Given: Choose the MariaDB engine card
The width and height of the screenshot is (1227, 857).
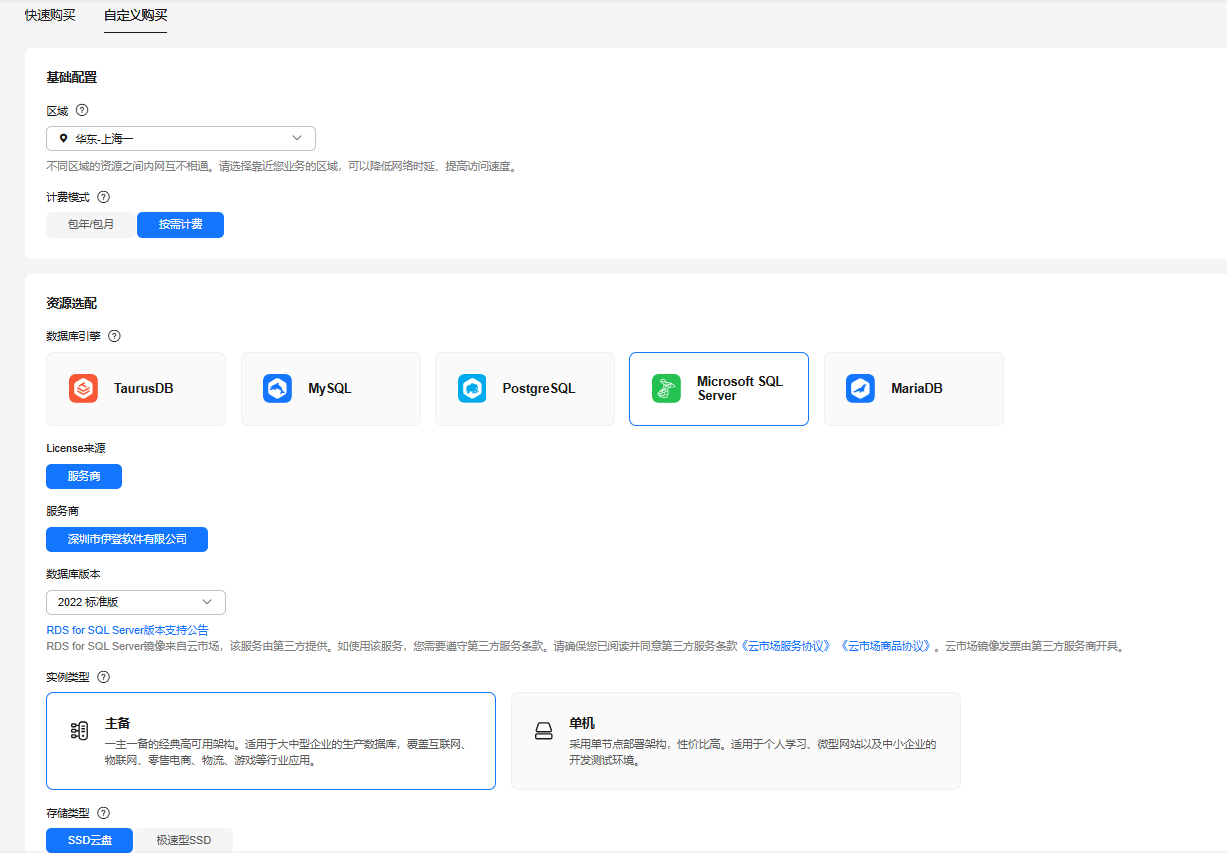Looking at the screenshot, I should 914,389.
